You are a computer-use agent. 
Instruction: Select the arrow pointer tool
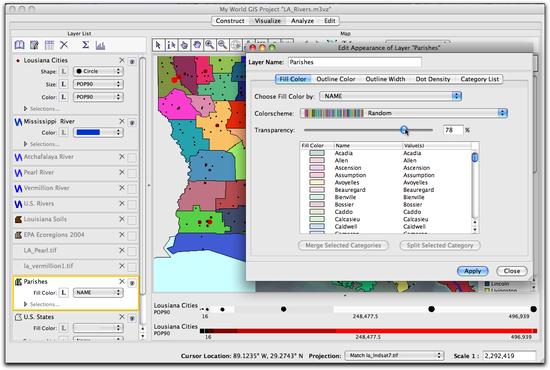click(x=158, y=45)
